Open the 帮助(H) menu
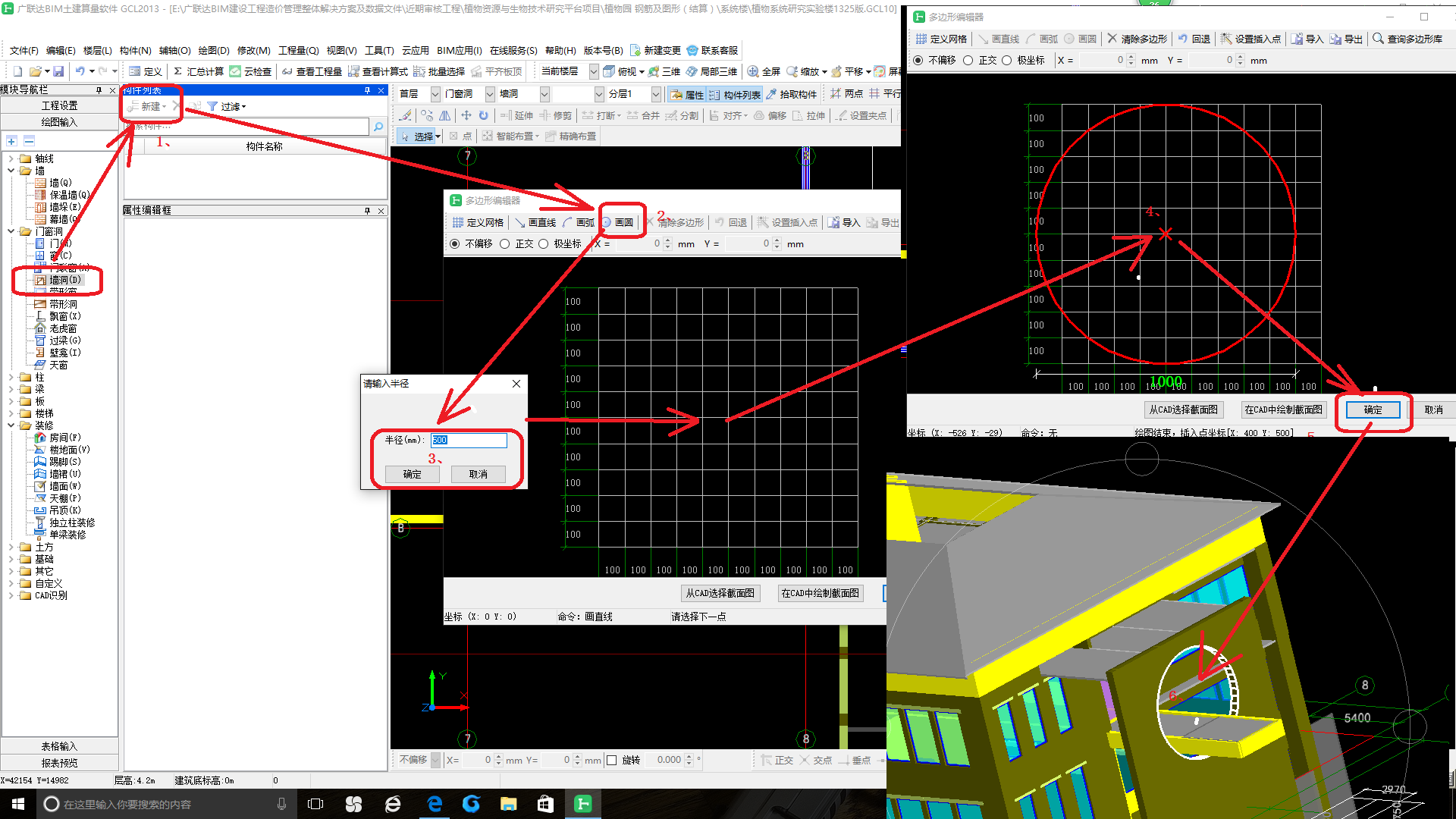The width and height of the screenshot is (1456, 819). (x=560, y=50)
